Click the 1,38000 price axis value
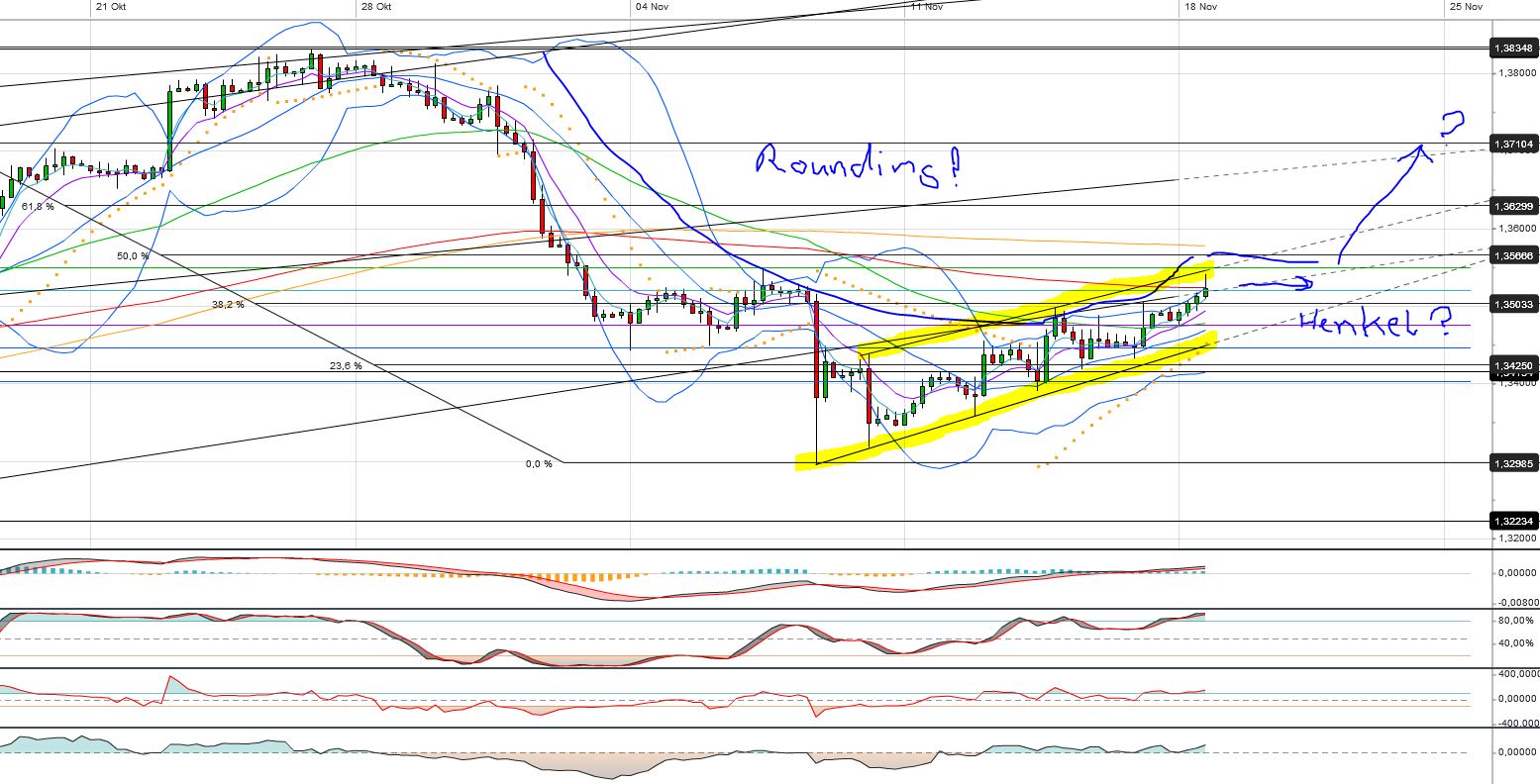The height and width of the screenshot is (784, 1540). [x=1517, y=72]
